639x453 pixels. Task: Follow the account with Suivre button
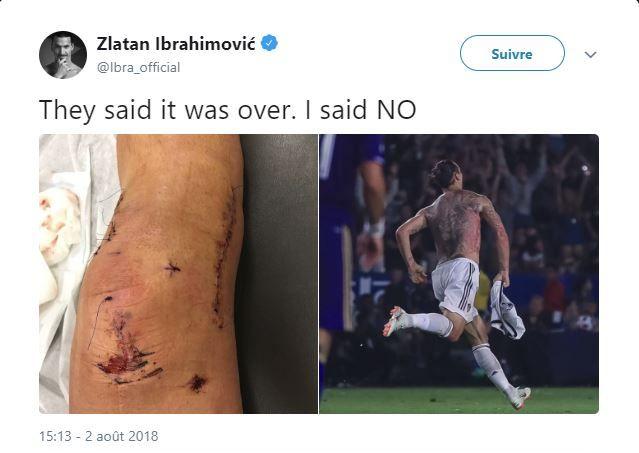(512, 53)
